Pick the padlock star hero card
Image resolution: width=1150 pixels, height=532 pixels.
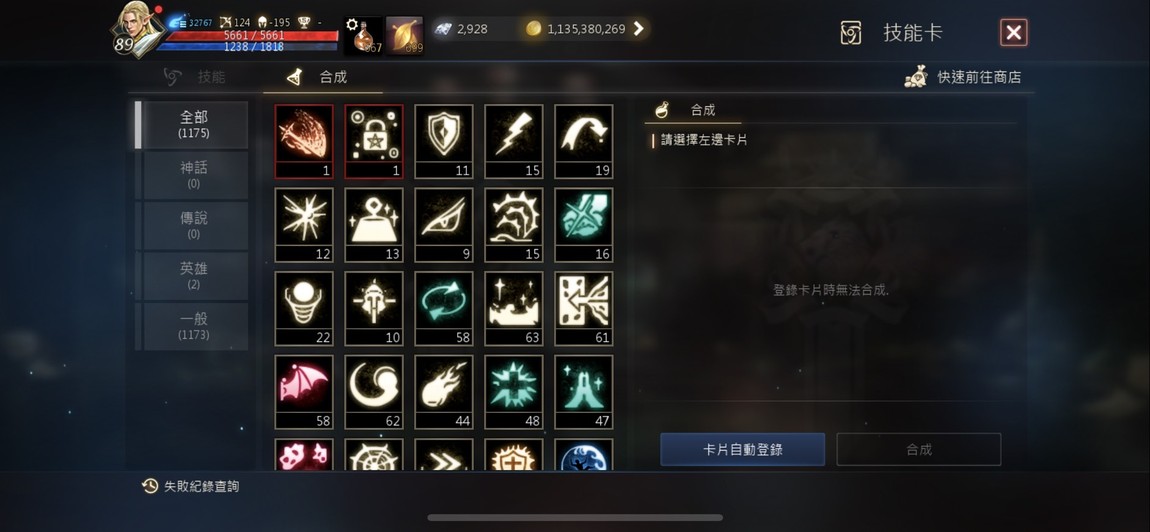tap(374, 141)
